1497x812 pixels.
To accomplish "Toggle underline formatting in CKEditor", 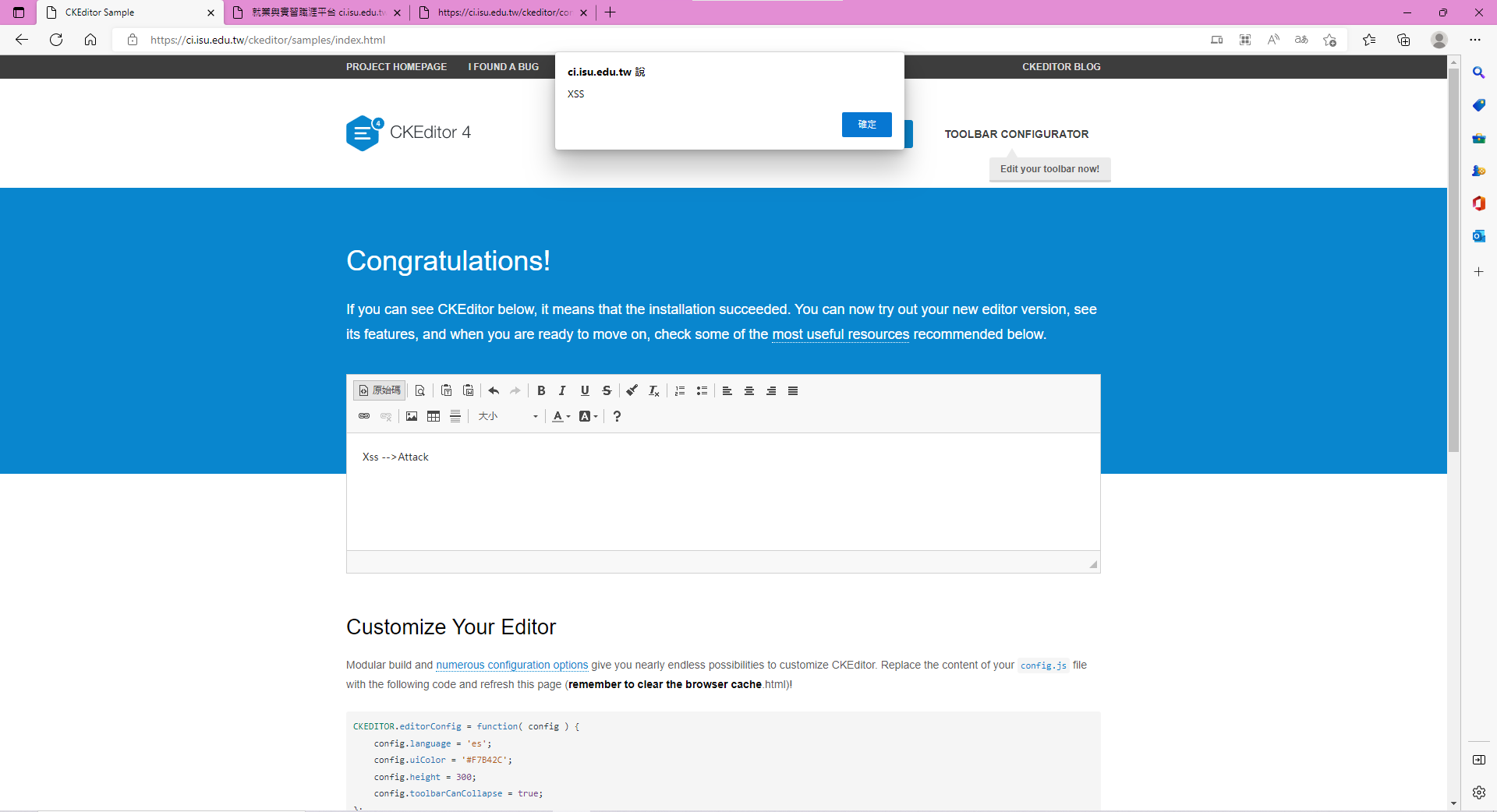I will tap(585, 390).
